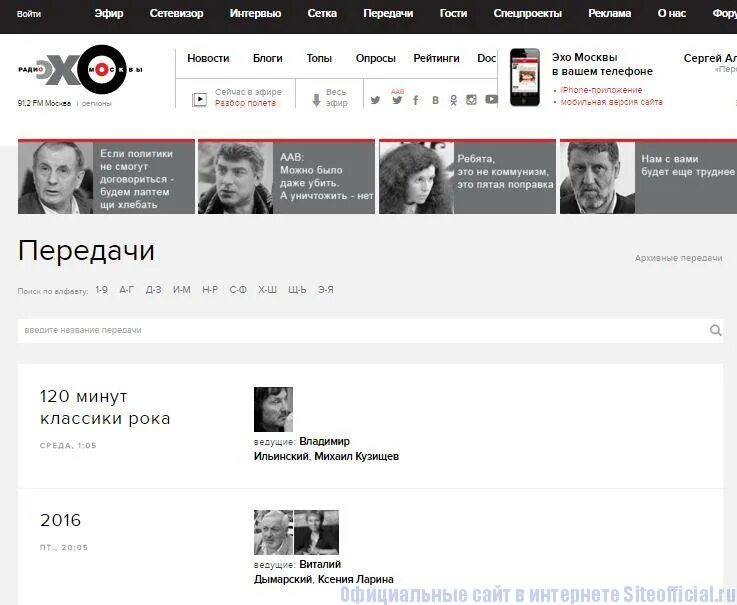Click the magnifier icon in the search field
737x605 pixels.
point(715,330)
